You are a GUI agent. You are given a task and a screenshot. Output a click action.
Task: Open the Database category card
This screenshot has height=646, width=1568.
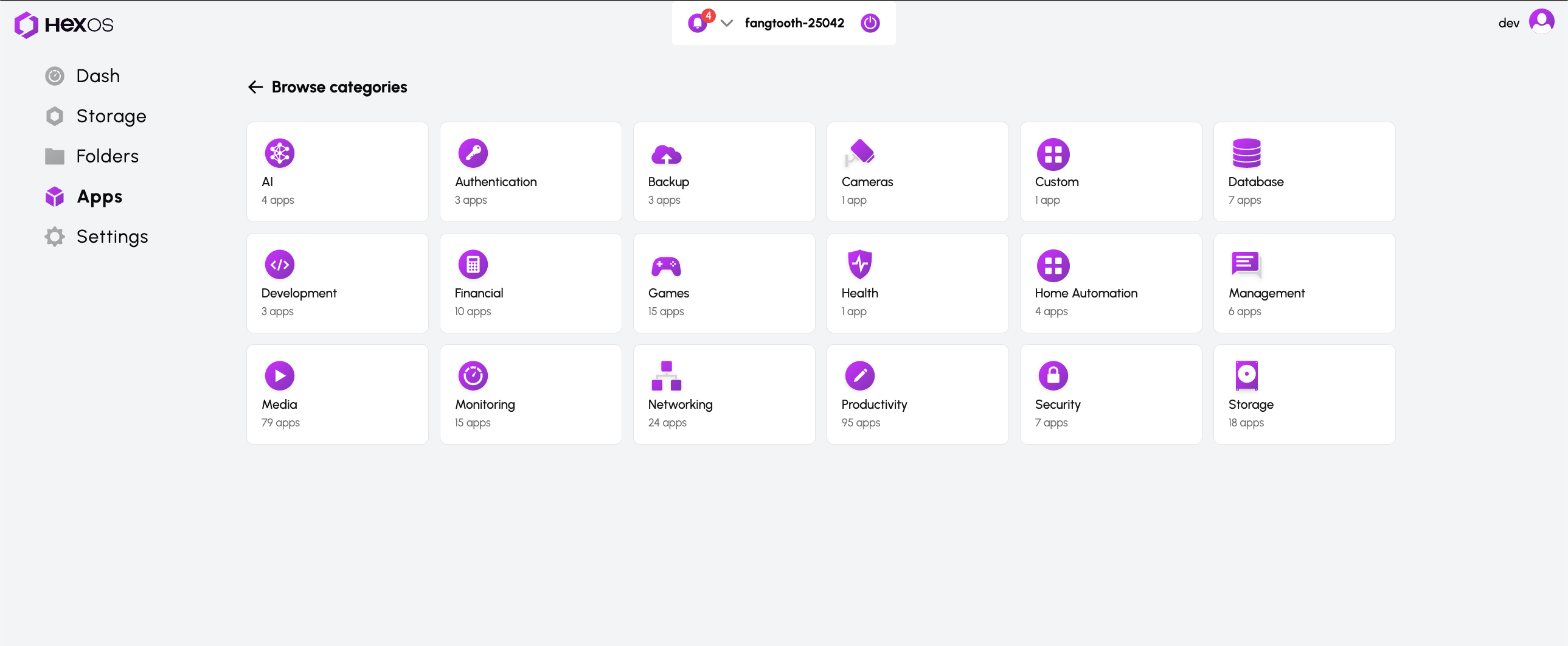(1304, 172)
